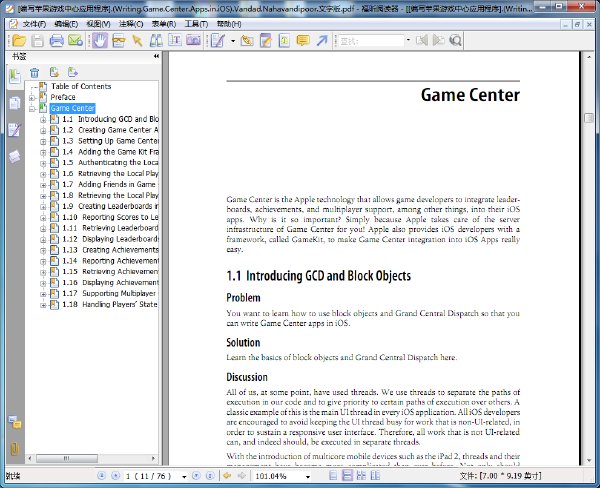Click the notepad with pencil icon
The width and height of the screenshot is (600, 488).
click(265, 40)
